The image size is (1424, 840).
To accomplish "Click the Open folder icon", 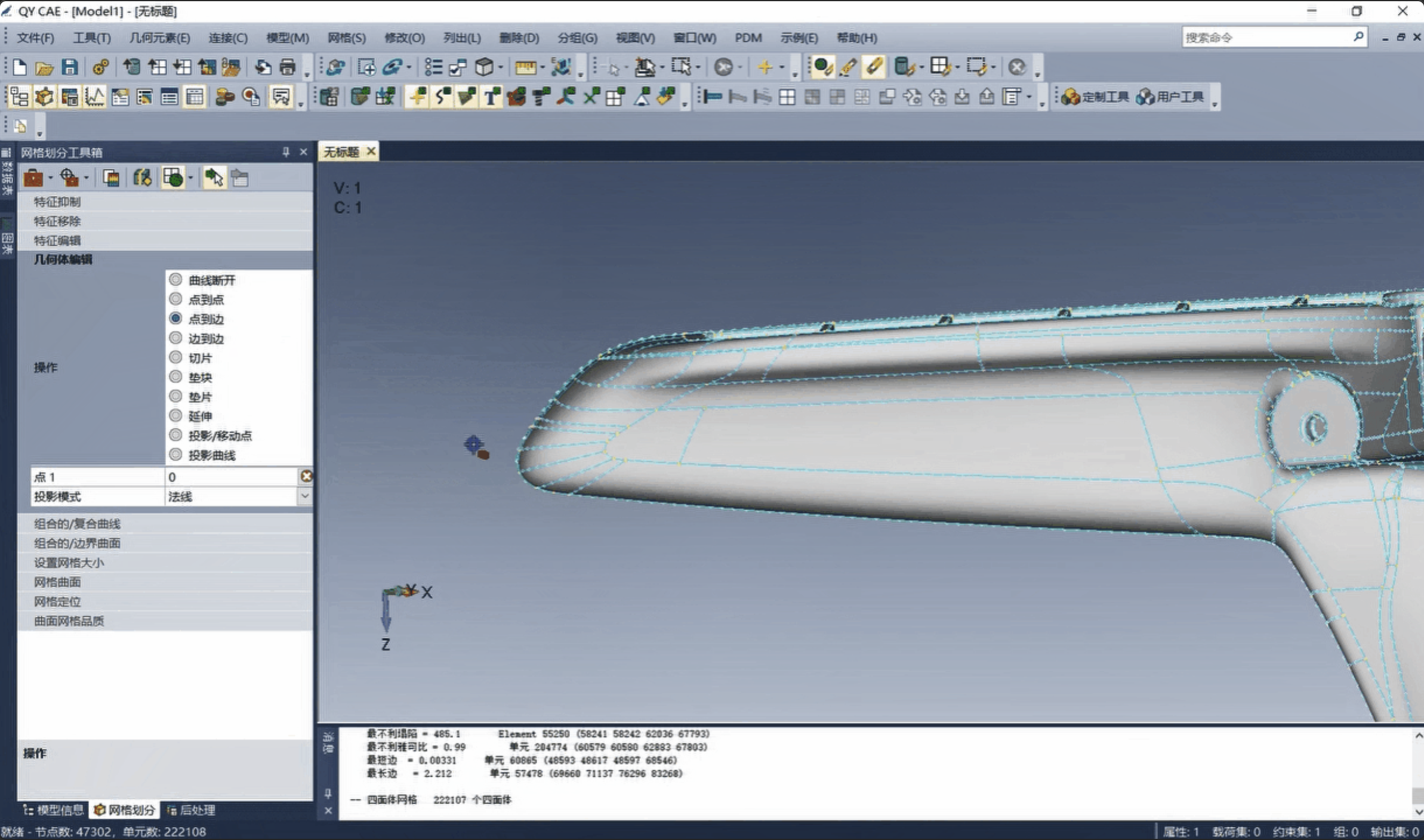I will [x=44, y=67].
